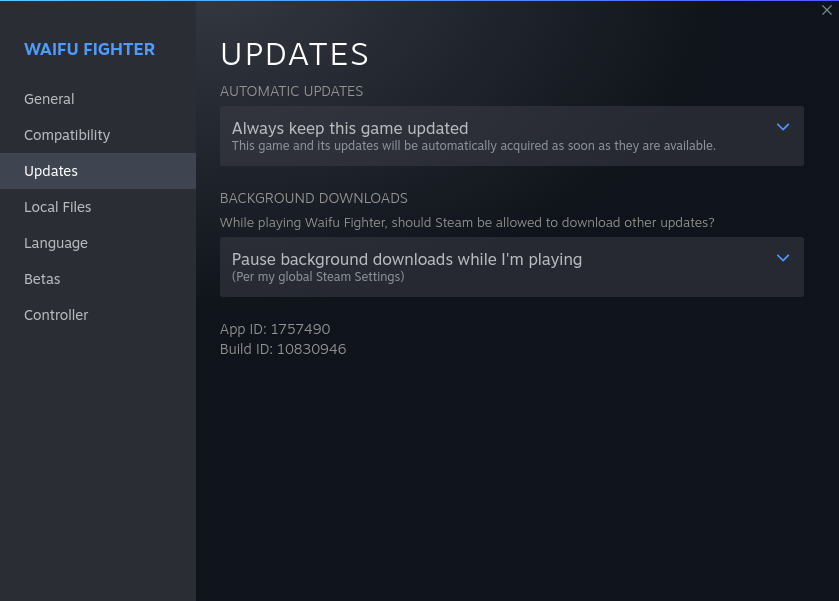Open the Language settings tab
Viewport: 839px width, 601px height.
click(98, 243)
